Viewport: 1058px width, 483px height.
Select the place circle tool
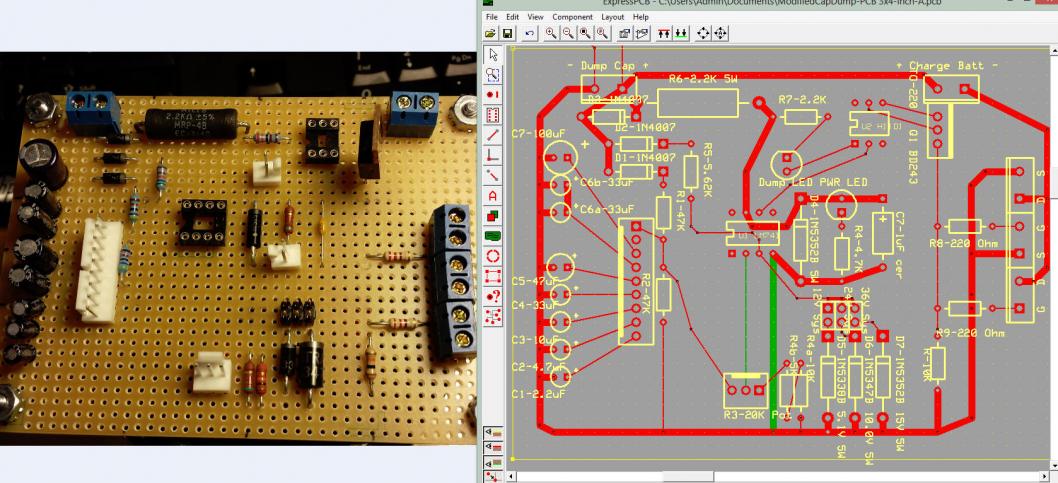click(x=493, y=256)
